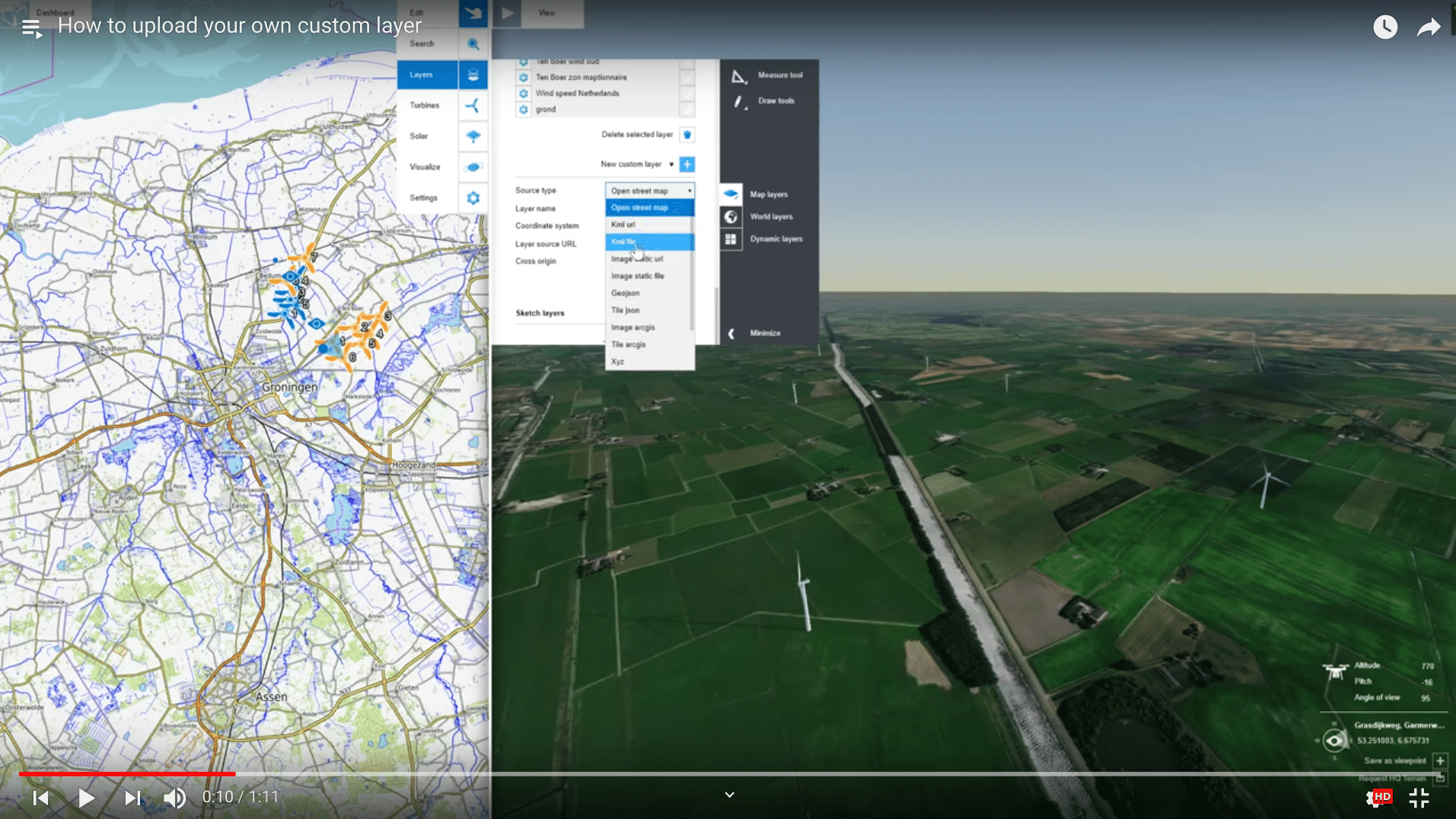Click the Search magnifier icon

473,44
